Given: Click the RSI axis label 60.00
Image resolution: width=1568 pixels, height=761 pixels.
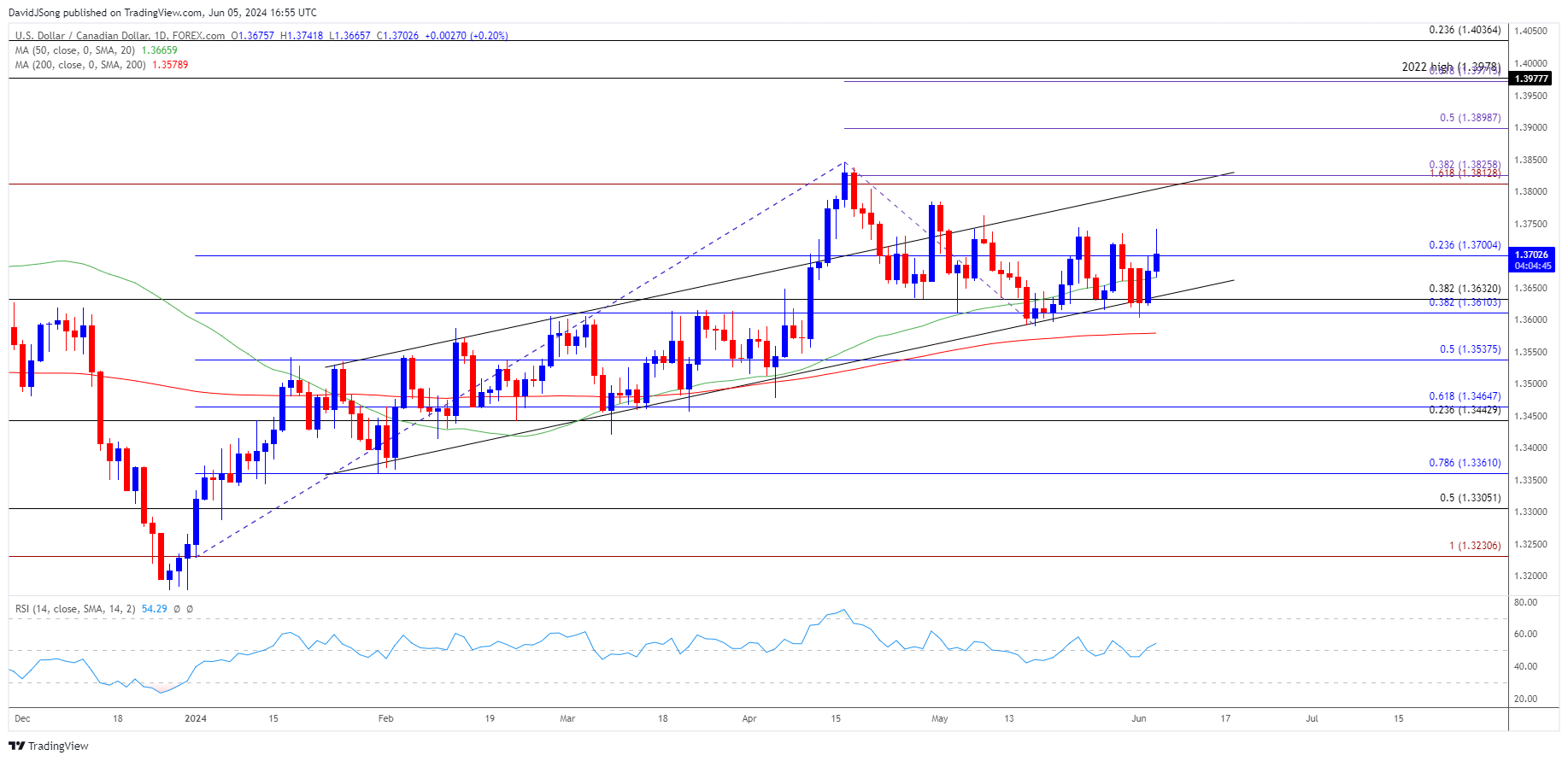Looking at the screenshot, I should [1525, 634].
